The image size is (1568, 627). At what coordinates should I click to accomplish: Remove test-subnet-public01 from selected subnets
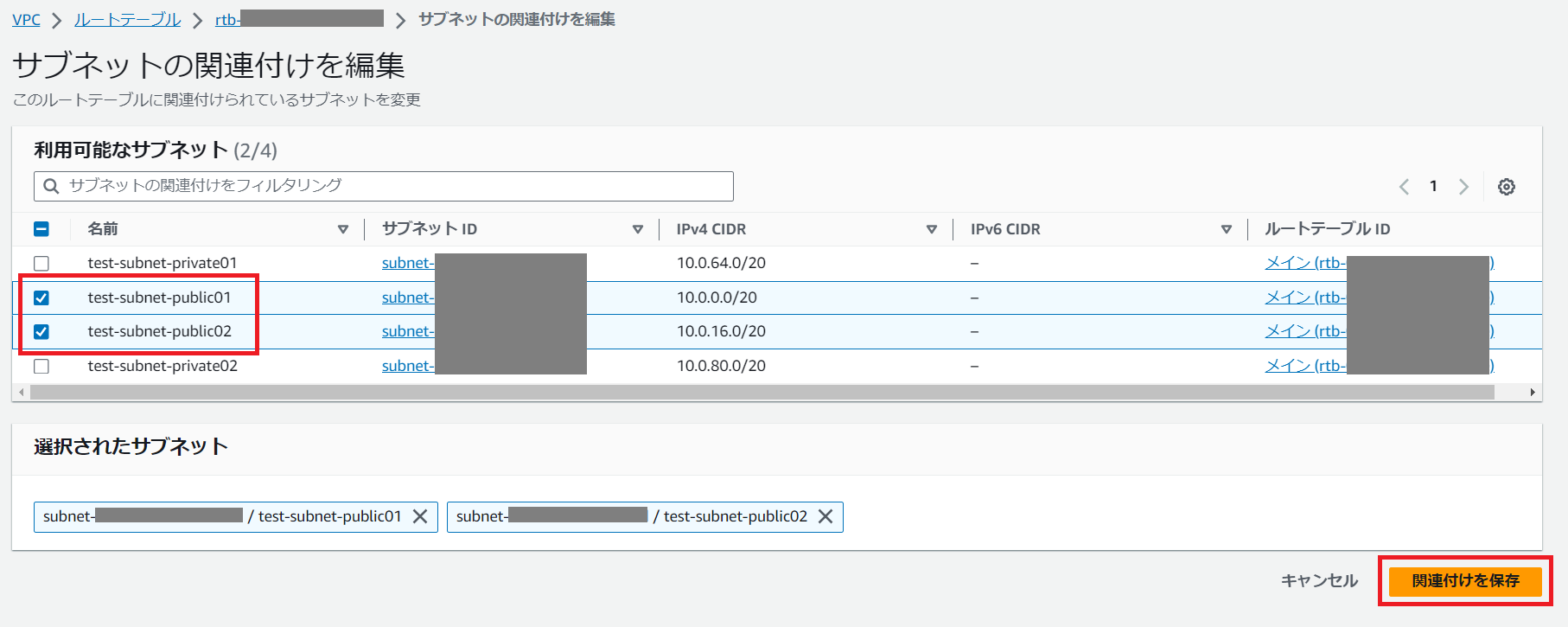click(420, 516)
